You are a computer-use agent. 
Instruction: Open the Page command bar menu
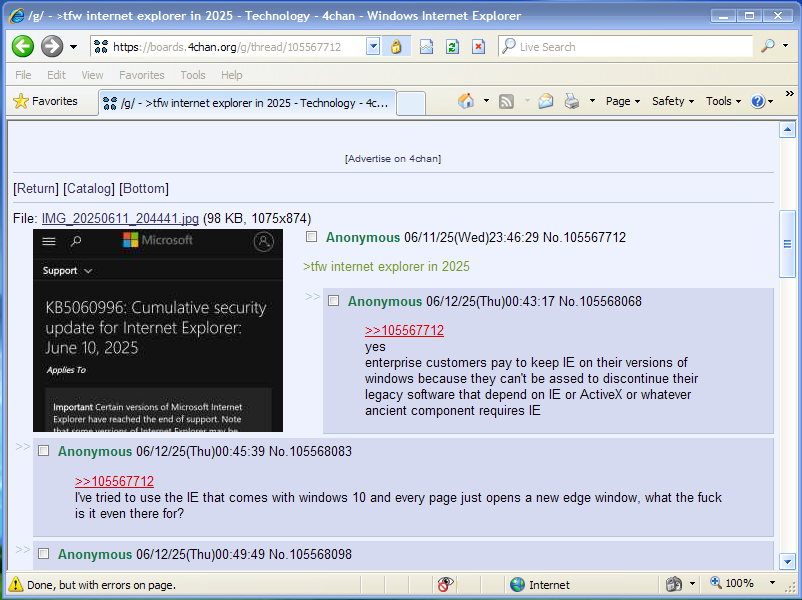[x=622, y=101]
